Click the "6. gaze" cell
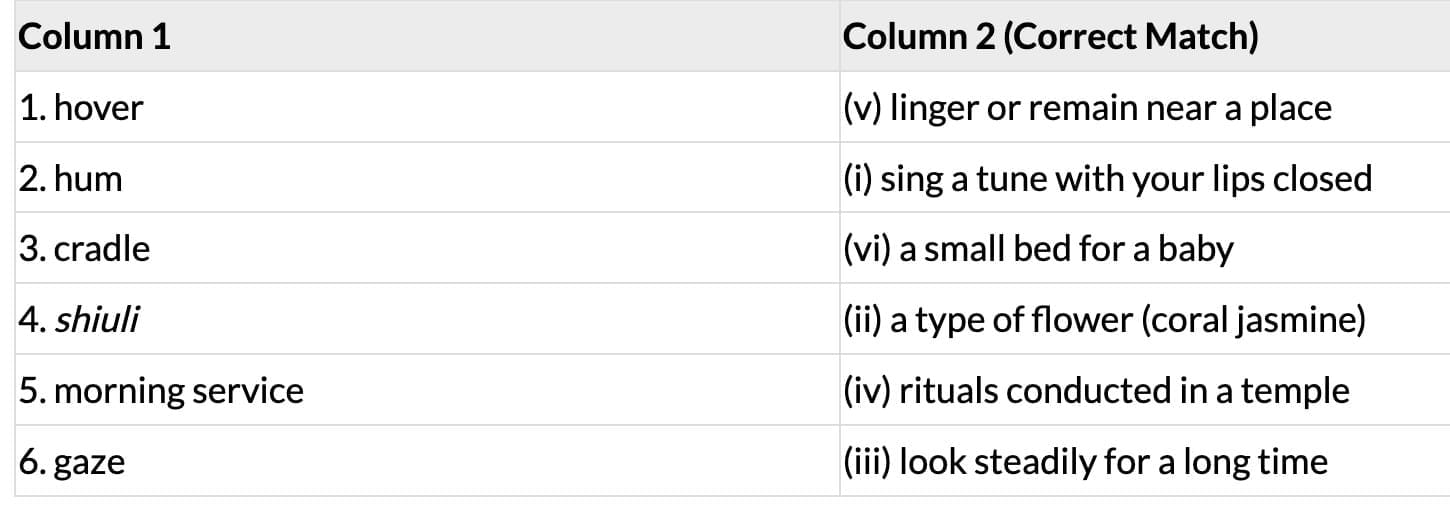The height and width of the screenshot is (510, 1450). point(72,462)
